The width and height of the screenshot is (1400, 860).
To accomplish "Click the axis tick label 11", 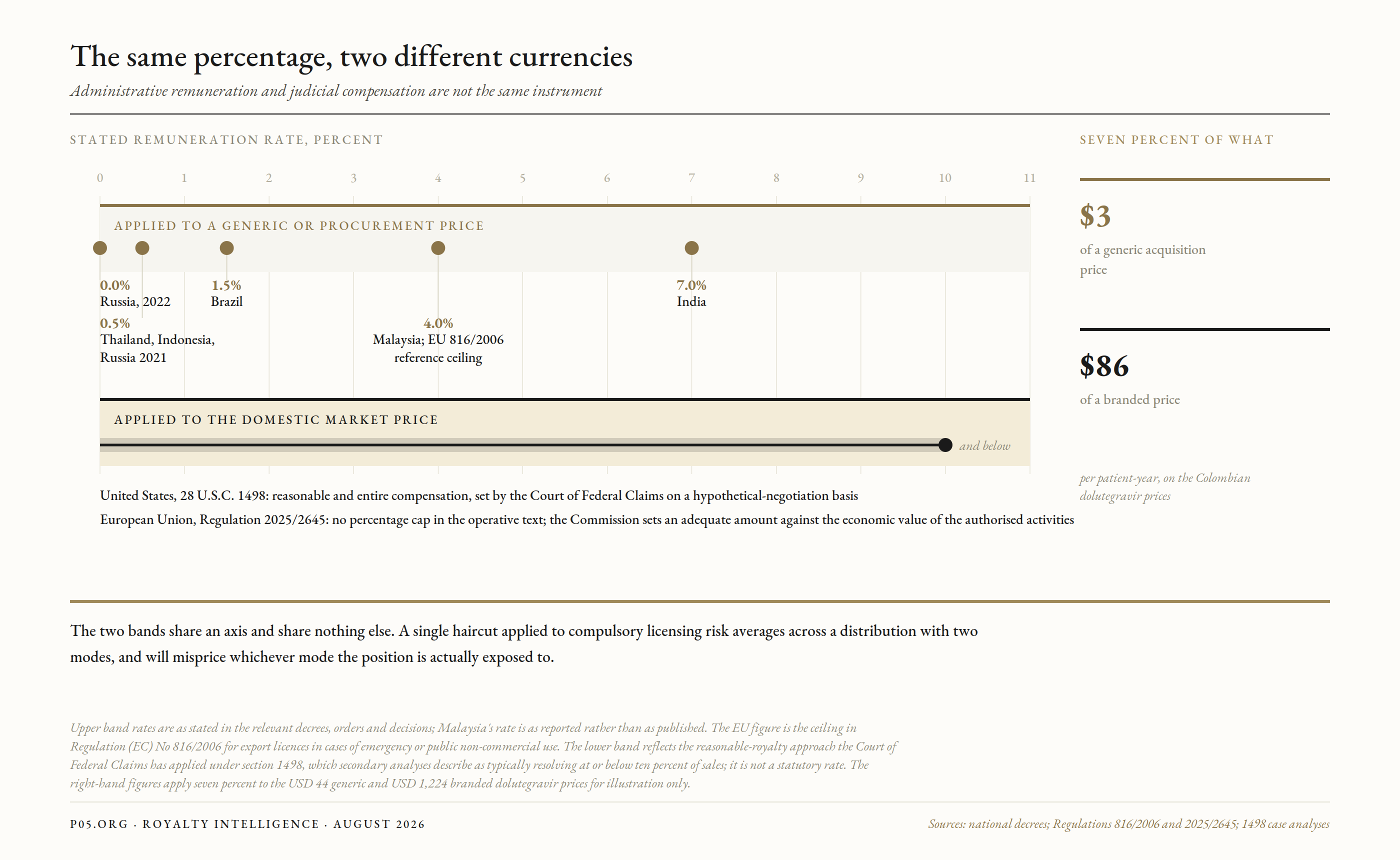I will (x=1029, y=178).
